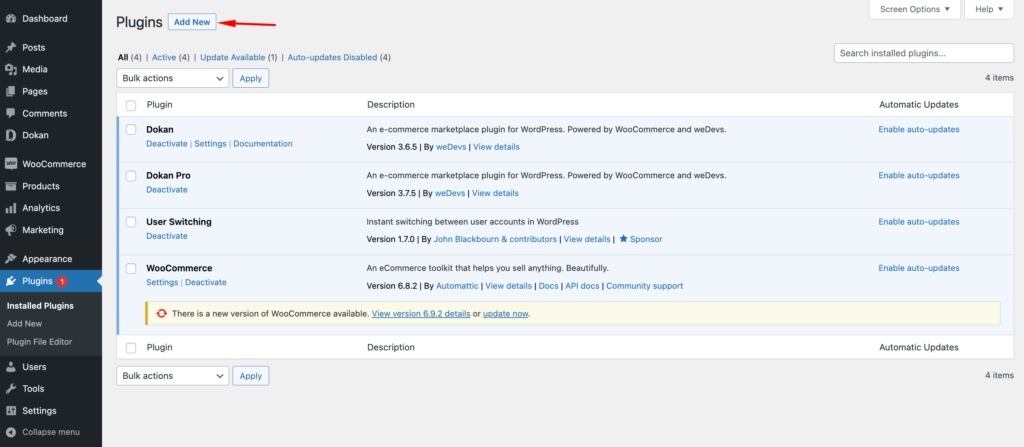Click the Analytics bar chart icon
This screenshot has height=447, width=1024.
(10, 208)
